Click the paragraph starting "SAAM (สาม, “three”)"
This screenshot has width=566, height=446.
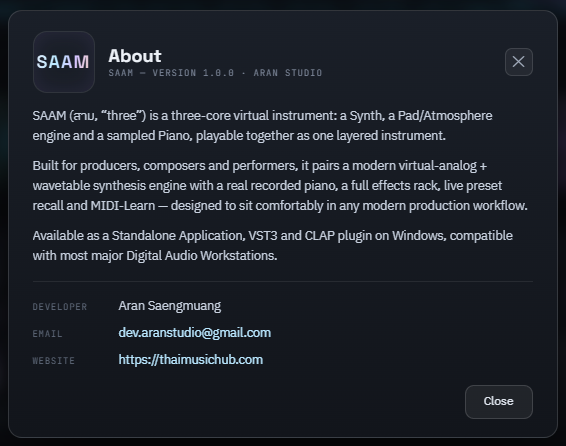pos(262,126)
